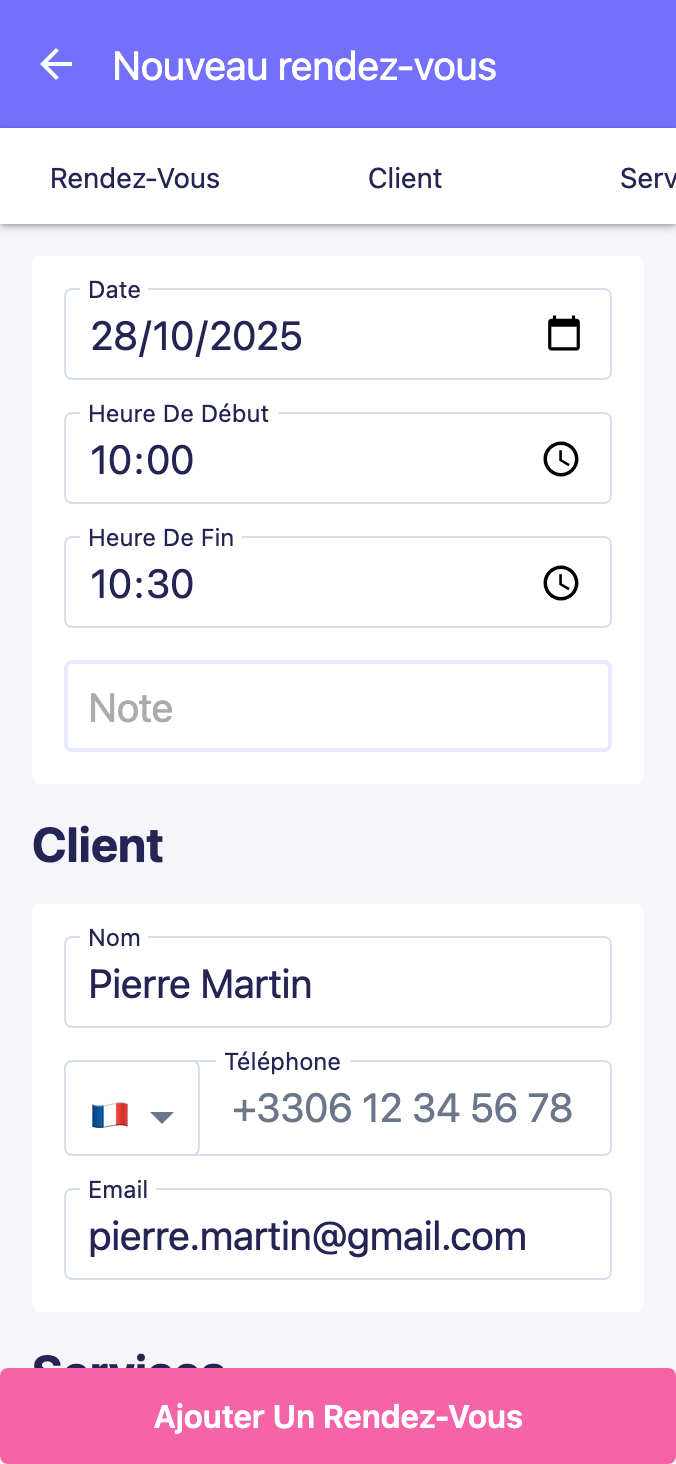Switch to the Rendez-Vous tab
The width and height of the screenshot is (676, 1464).
135,179
